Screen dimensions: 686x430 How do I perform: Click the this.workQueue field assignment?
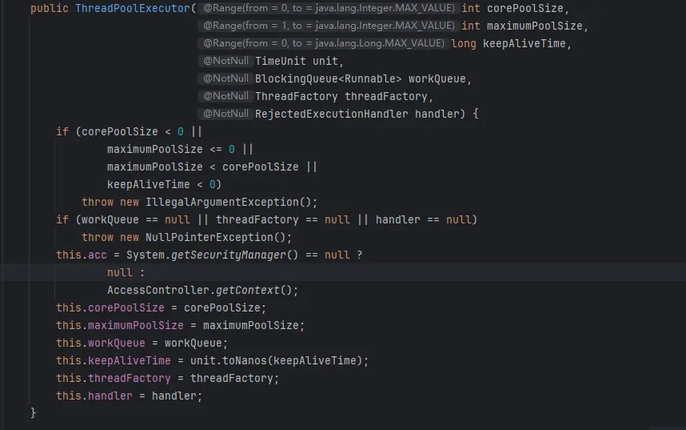(x=101, y=343)
